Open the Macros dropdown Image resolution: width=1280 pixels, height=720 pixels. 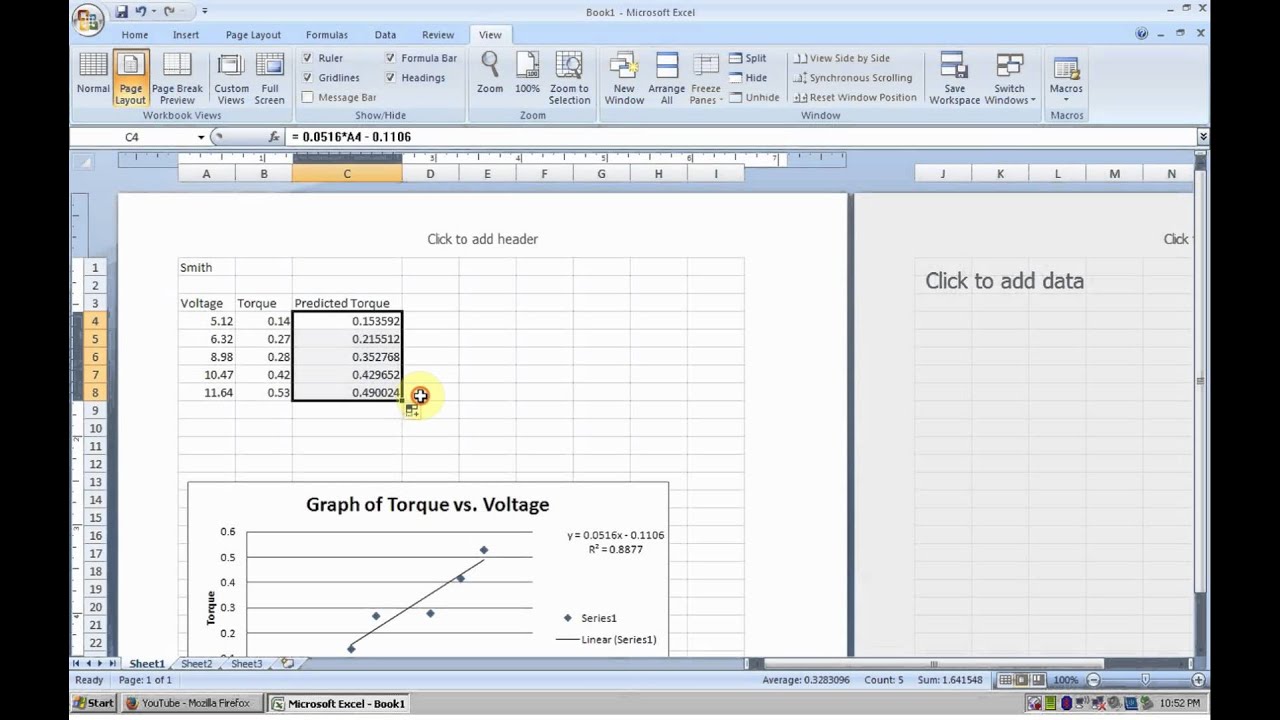[x=1066, y=77]
